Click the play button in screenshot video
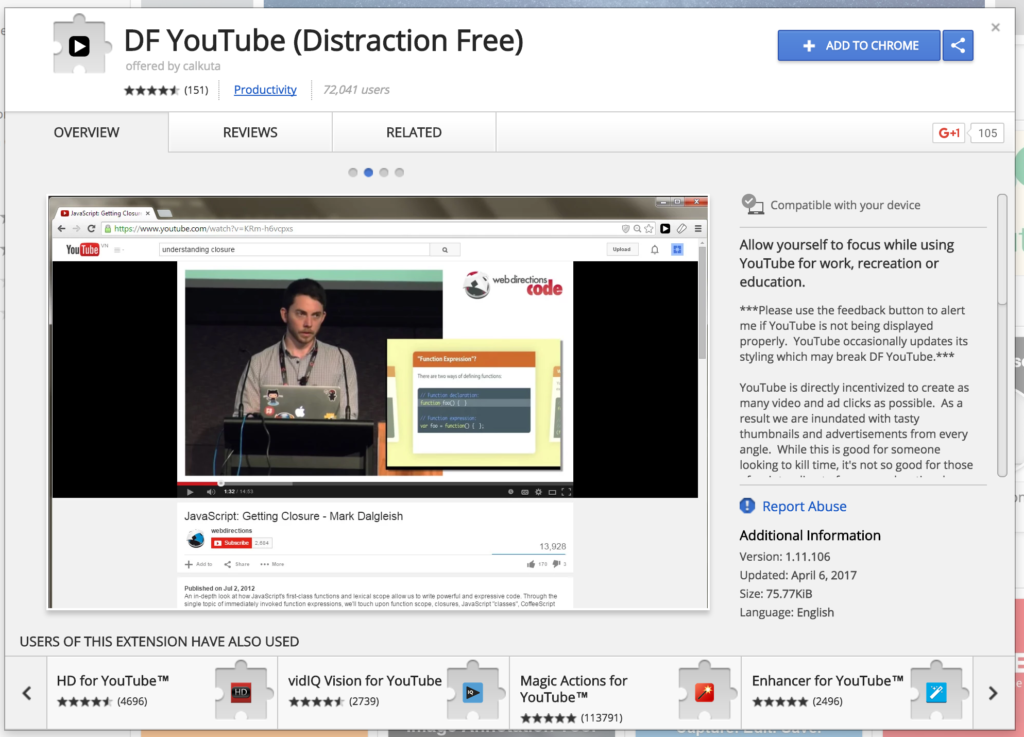The height and width of the screenshot is (737, 1024). tap(190, 492)
